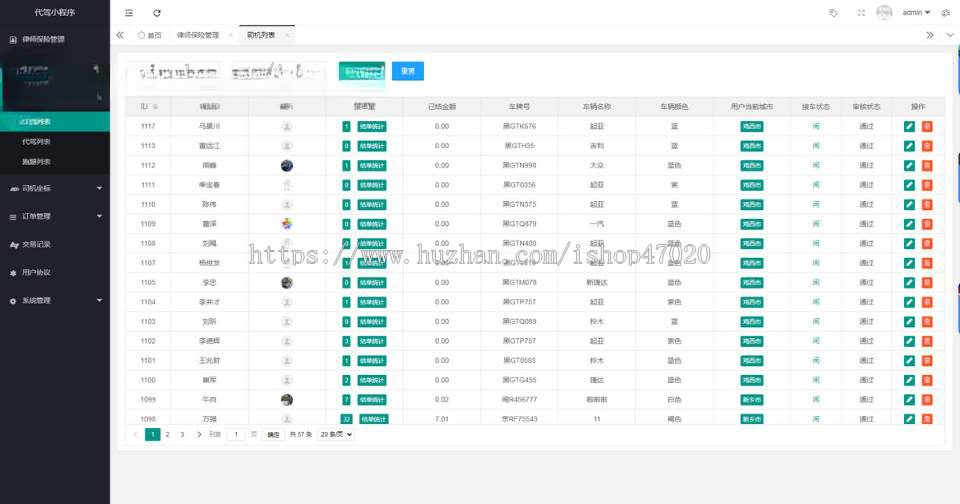The image size is (960, 504).
Task: Sort table by the ID column arrow
Action: (x=156, y=107)
